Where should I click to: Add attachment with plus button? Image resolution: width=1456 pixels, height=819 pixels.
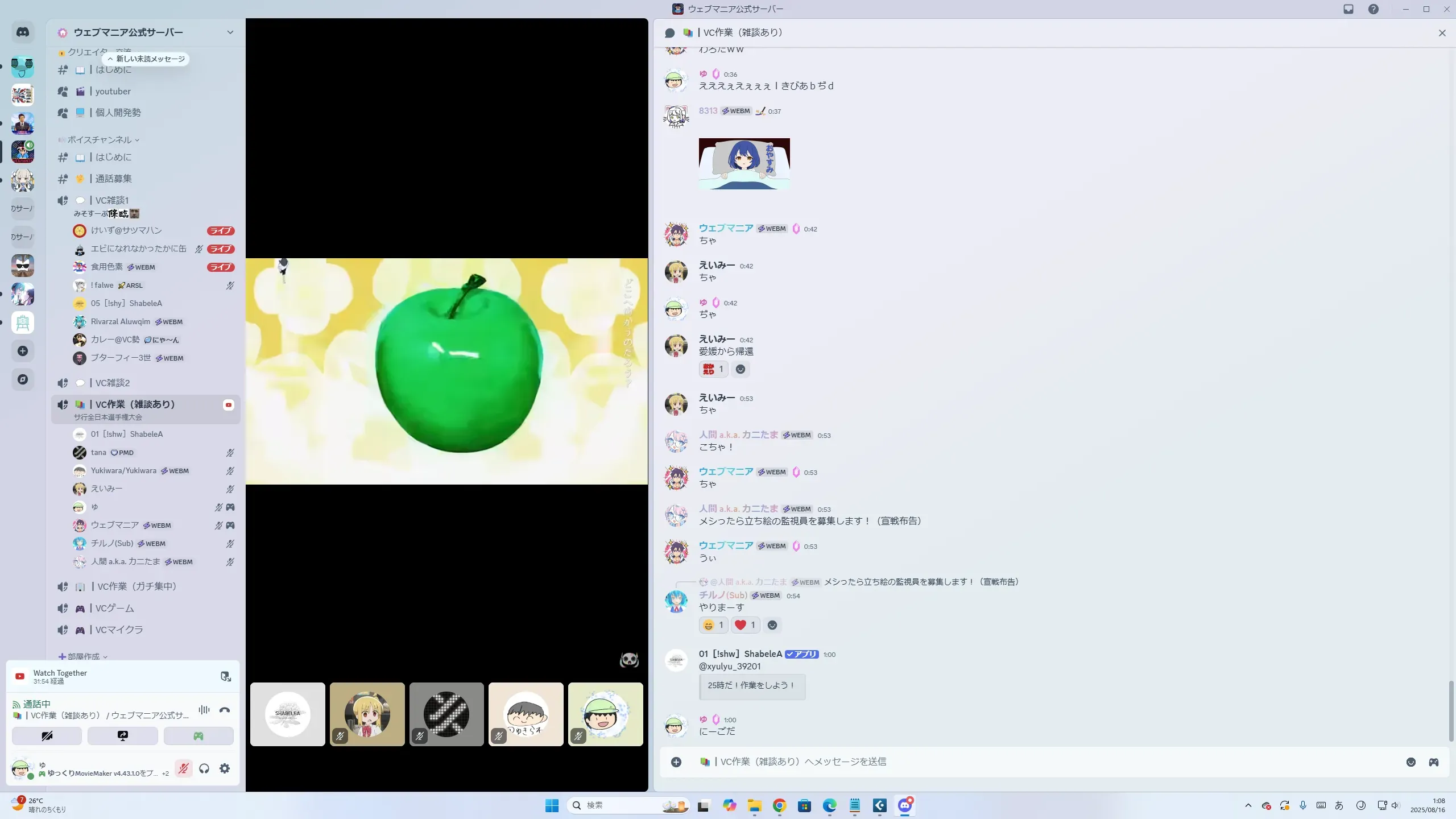tap(676, 762)
